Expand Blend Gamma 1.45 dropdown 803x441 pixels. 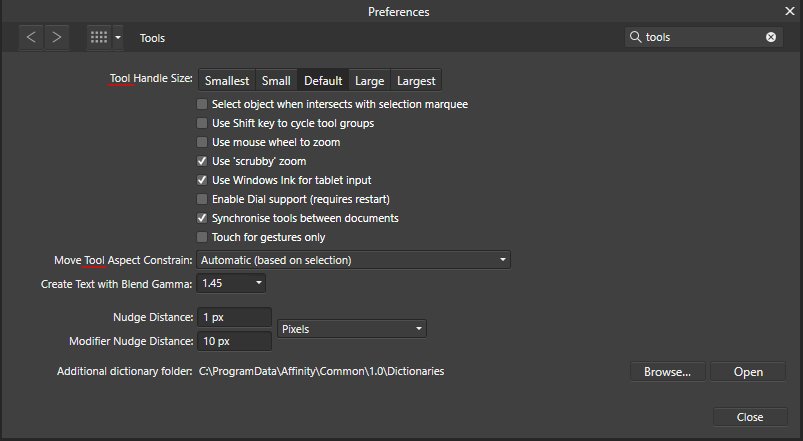(x=232, y=283)
